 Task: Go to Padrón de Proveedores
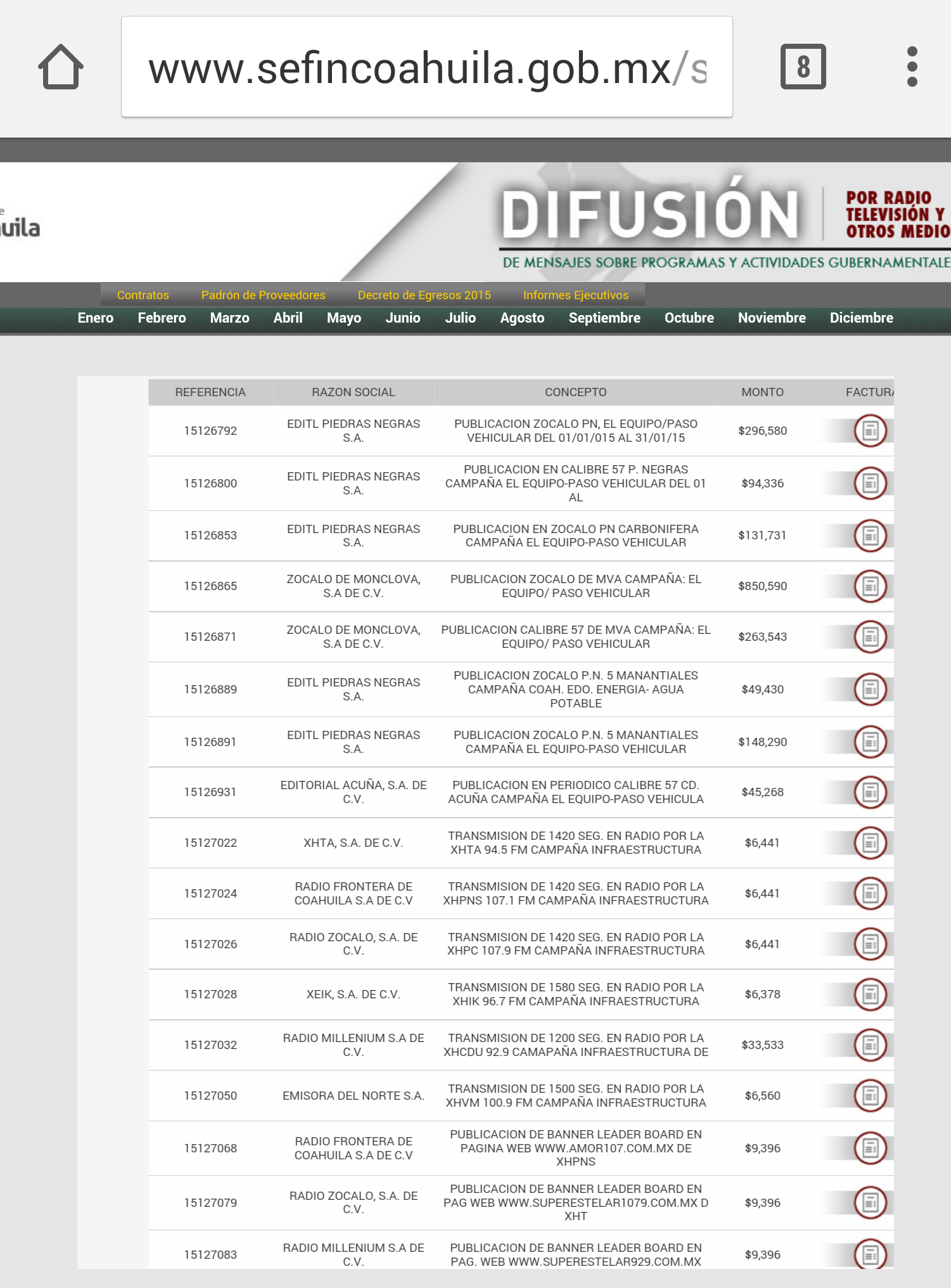click(x=263, y=295)
